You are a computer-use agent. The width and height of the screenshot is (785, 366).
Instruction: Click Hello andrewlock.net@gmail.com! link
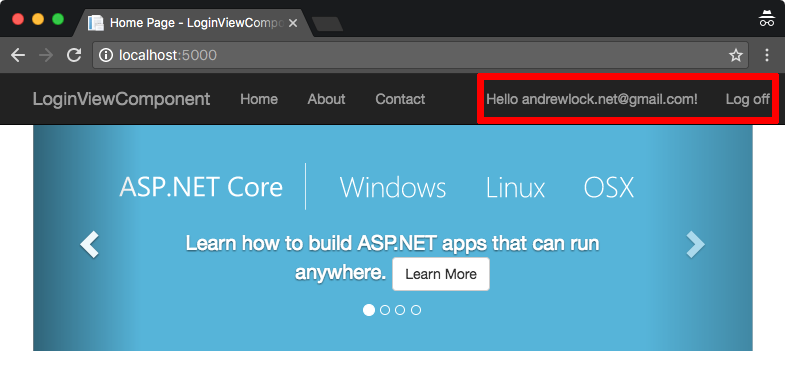(592, 99)
